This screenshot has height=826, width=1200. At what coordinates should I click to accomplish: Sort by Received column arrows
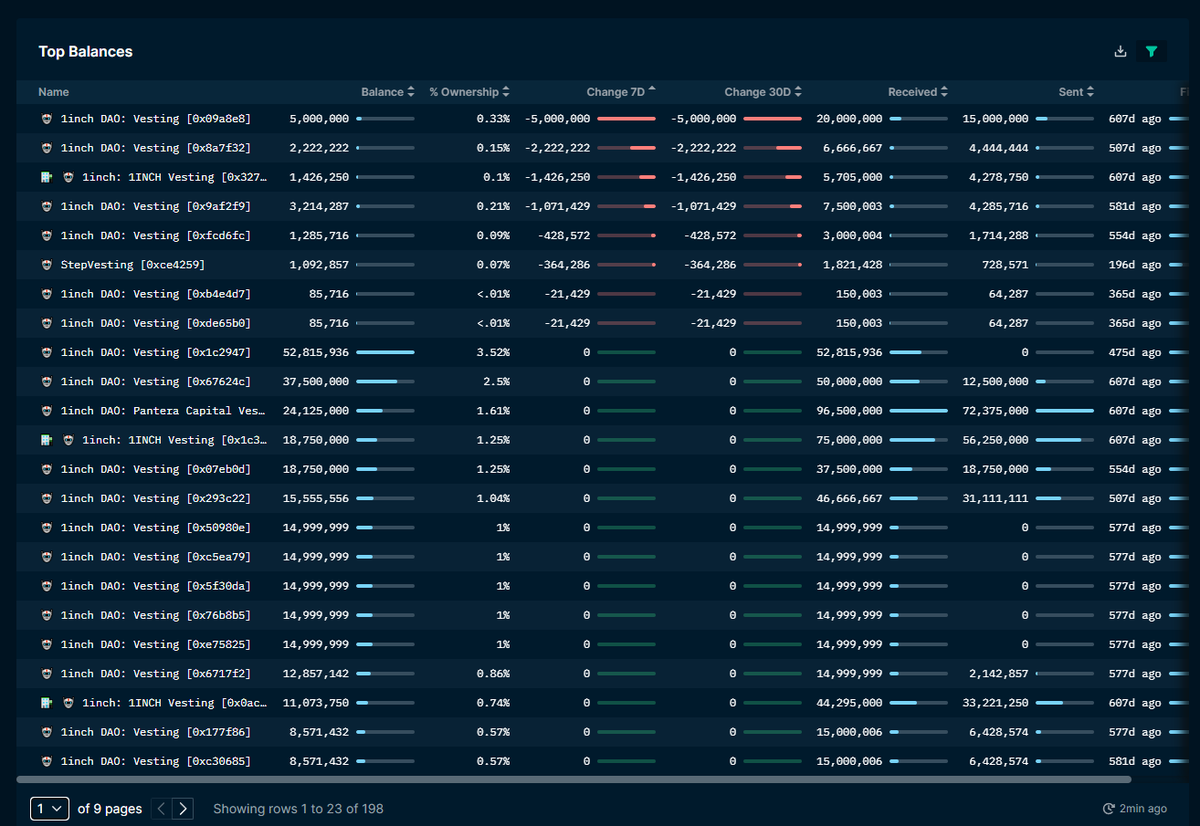(x=944, y=92)
